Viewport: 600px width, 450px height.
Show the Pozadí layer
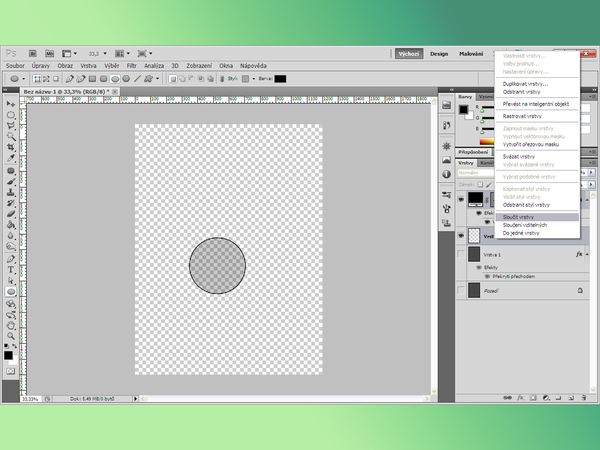tap(461, 290)
